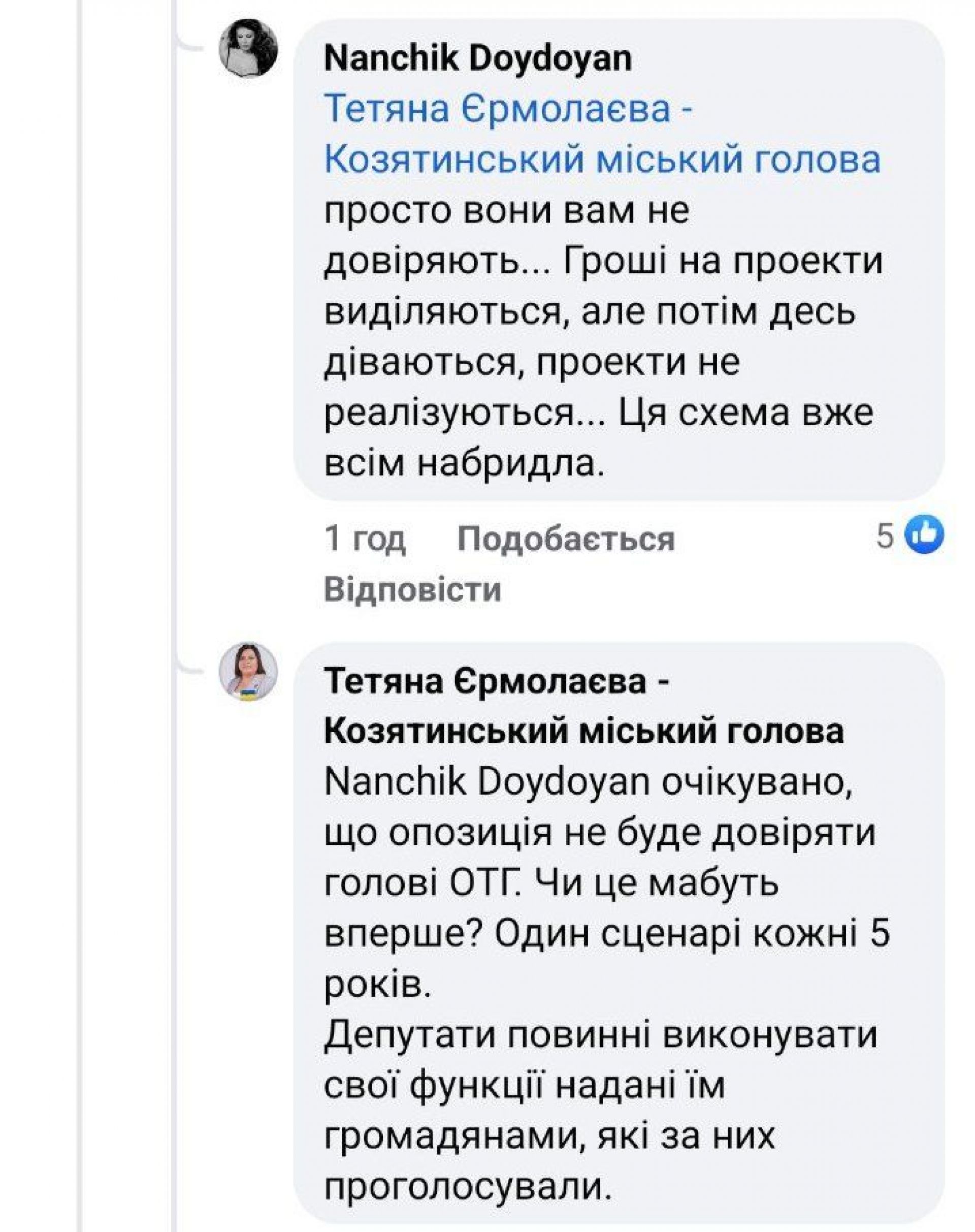Click the "1 год" comment timestamp

point(365,538)
